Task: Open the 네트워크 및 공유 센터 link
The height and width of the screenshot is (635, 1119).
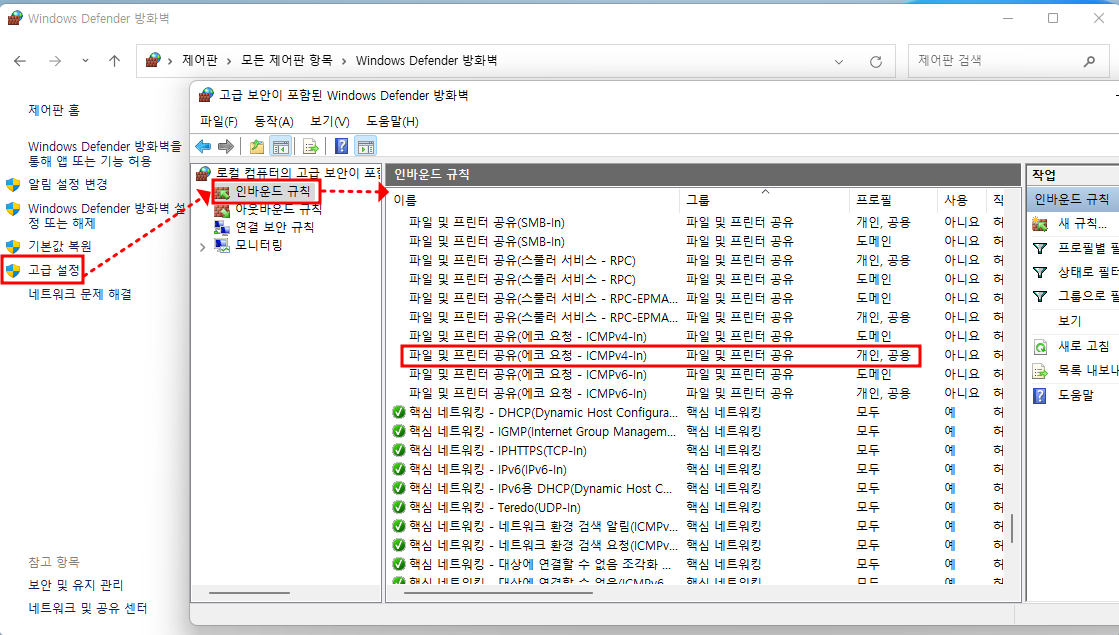Action: [x=88, y=609]
